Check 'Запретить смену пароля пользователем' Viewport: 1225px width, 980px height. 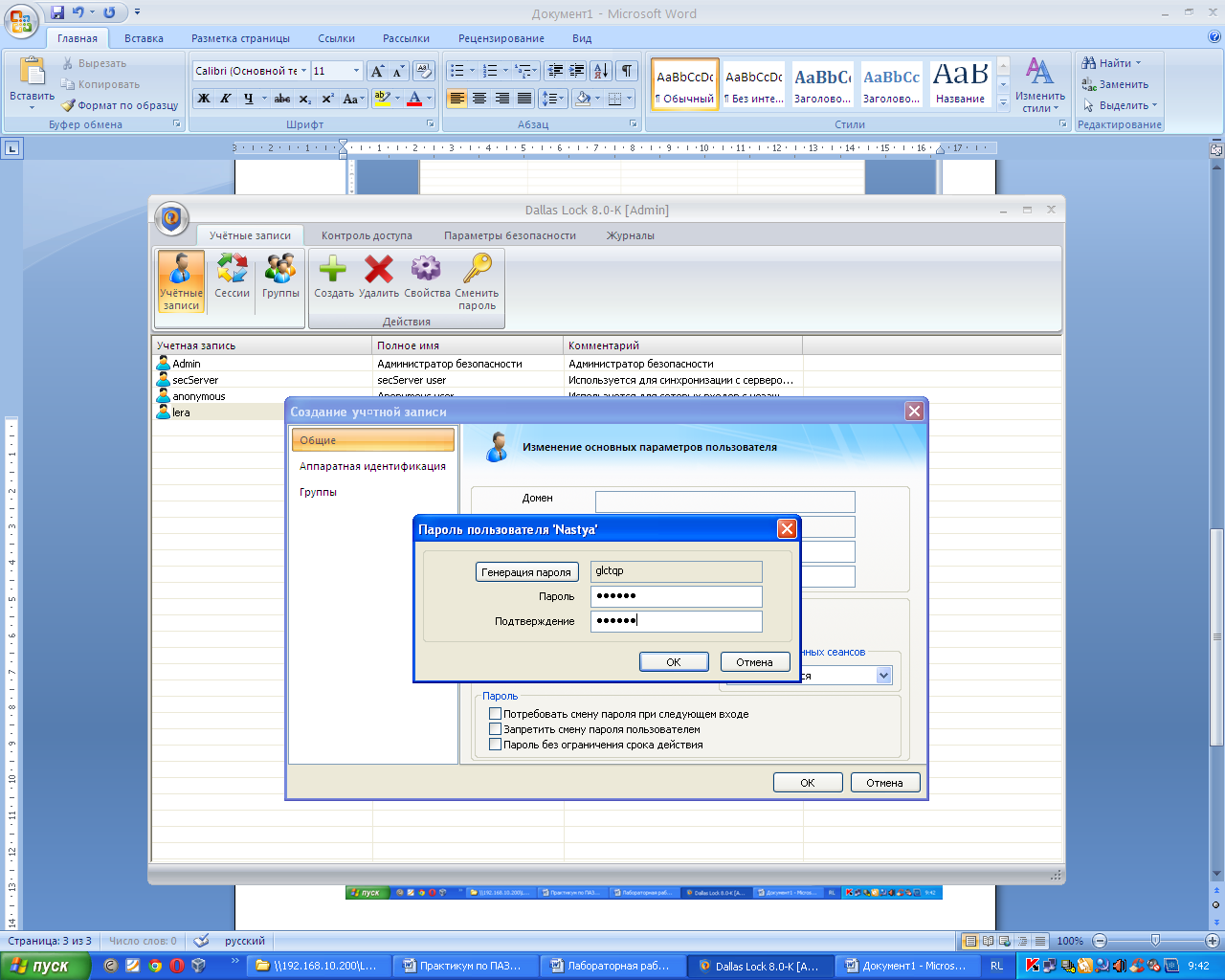point(495,729)
